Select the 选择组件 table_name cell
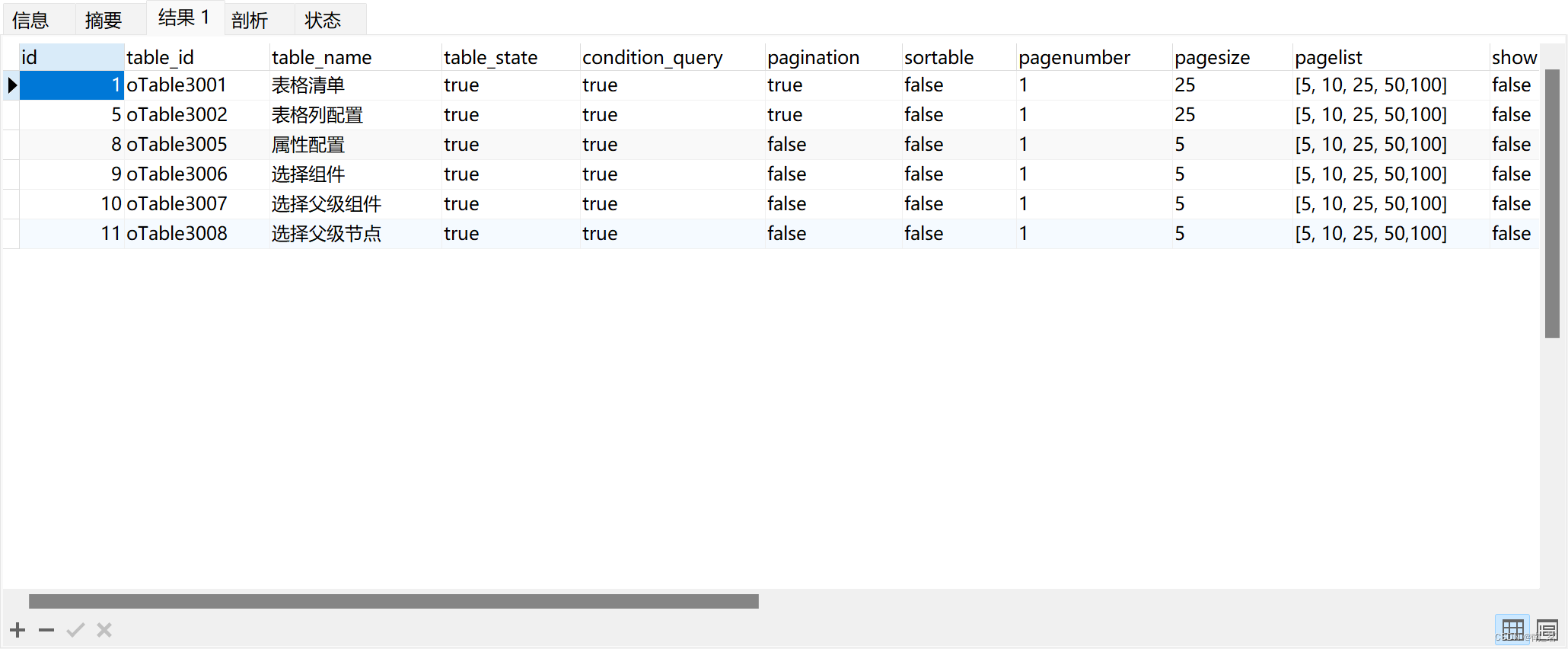This screenshot has height=649, width=1568. point(355,174)
